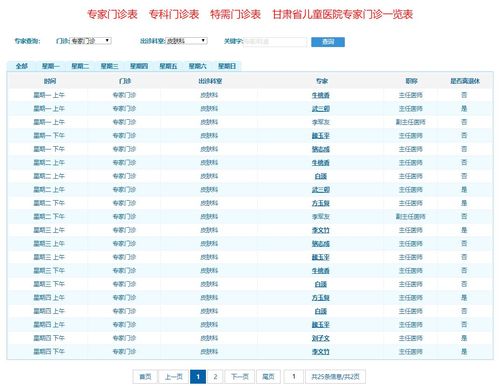500x386 pixels.
Task: Click the page number jump input box
Action: pyautogui.click(x=294, y=377)
